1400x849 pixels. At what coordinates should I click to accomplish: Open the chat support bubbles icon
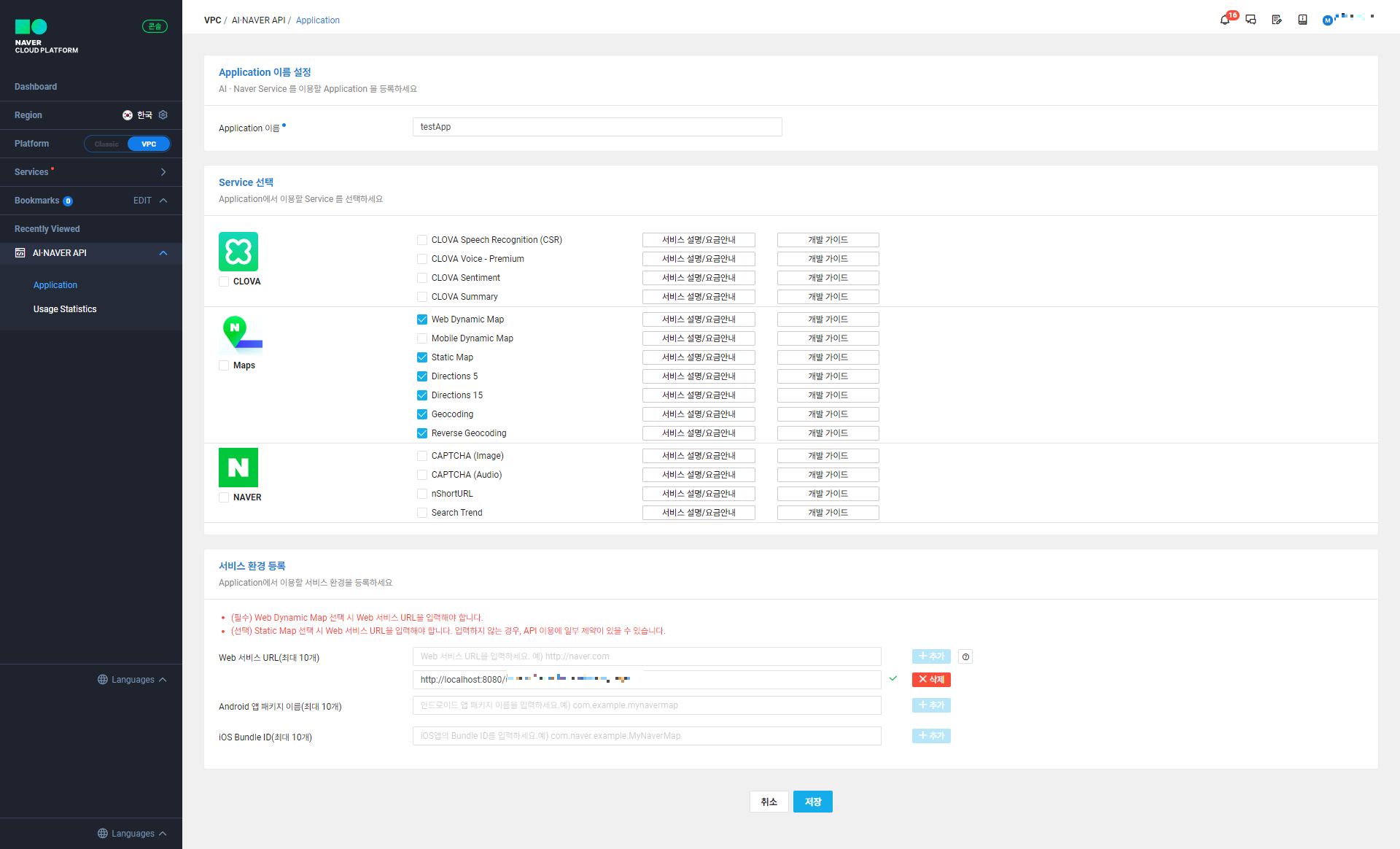[x=1251, y=20]
